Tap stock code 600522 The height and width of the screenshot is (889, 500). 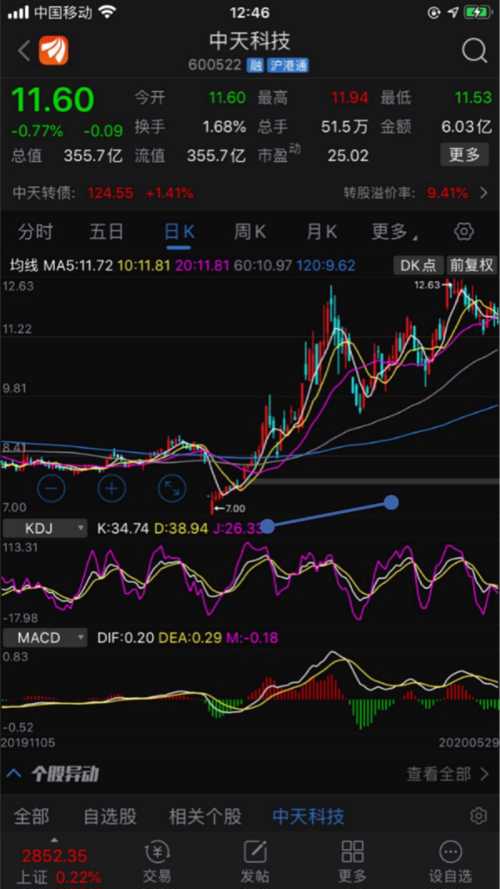pos(215,65)
